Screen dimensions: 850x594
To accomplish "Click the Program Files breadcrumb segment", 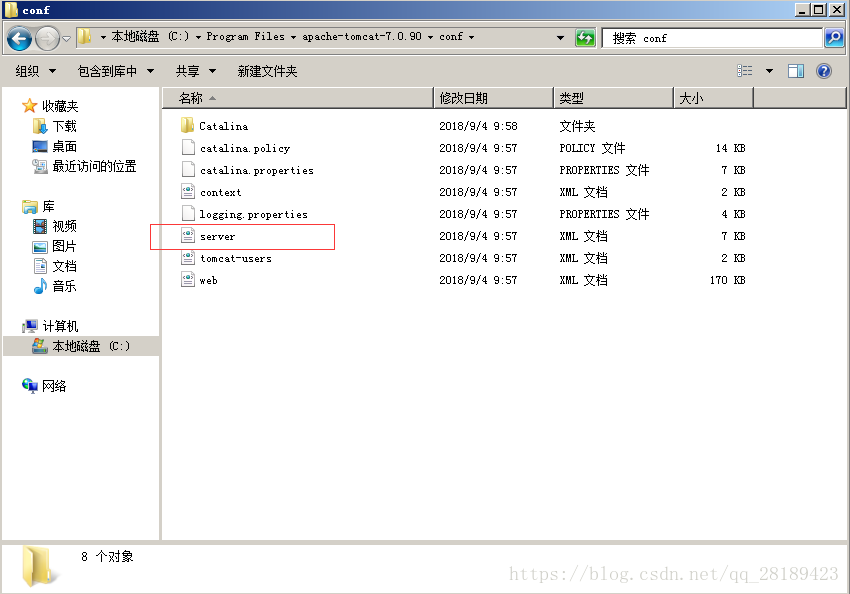I will 245,36.
